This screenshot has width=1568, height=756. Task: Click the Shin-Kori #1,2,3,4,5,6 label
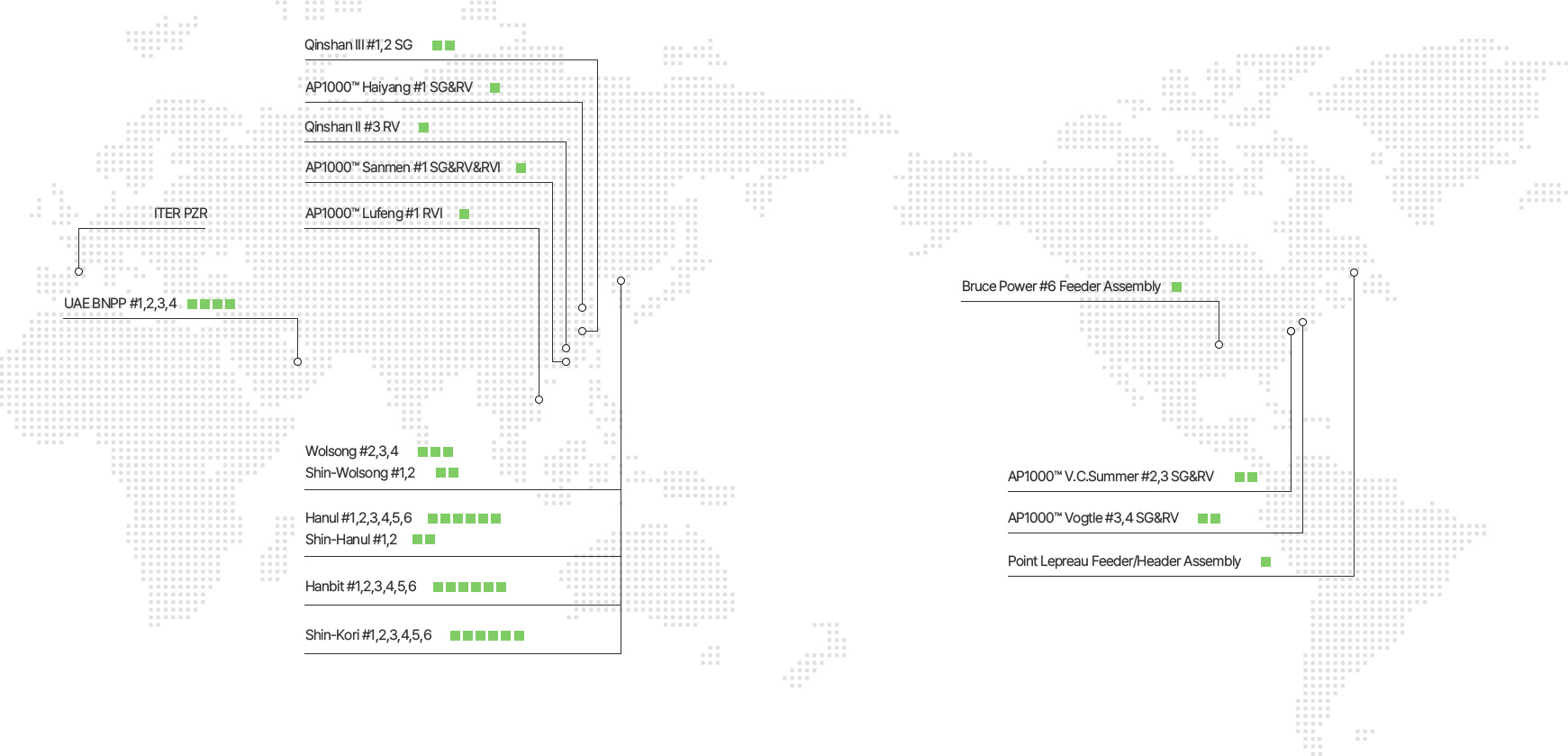368,635
